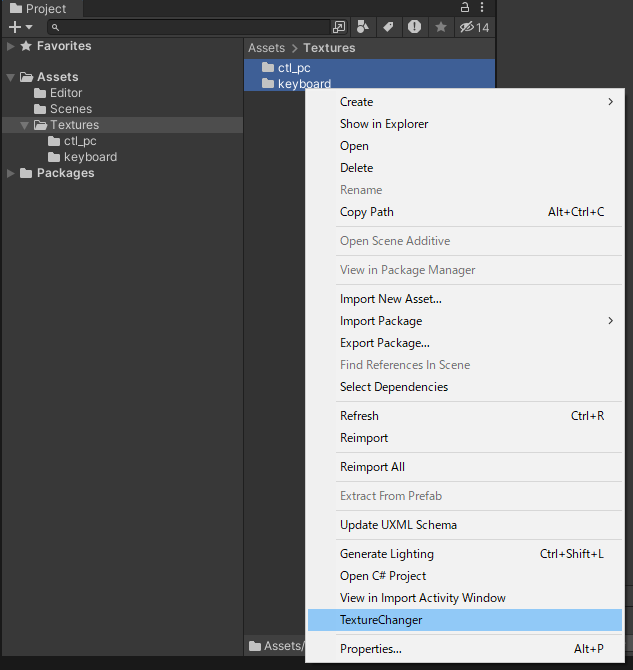Collapse the Textures folder arrow
The height and width of the screenshot is (670, 633).
pos(25,125)
